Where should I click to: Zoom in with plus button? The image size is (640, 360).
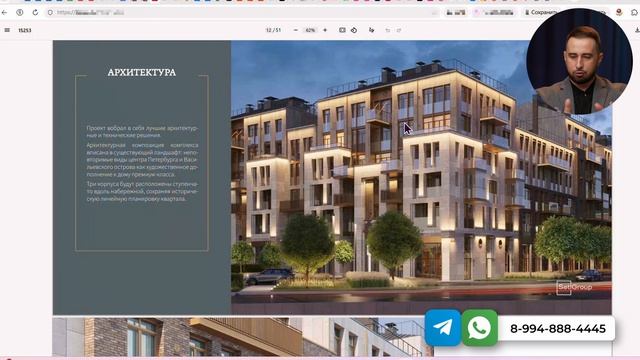click(325, 30)
